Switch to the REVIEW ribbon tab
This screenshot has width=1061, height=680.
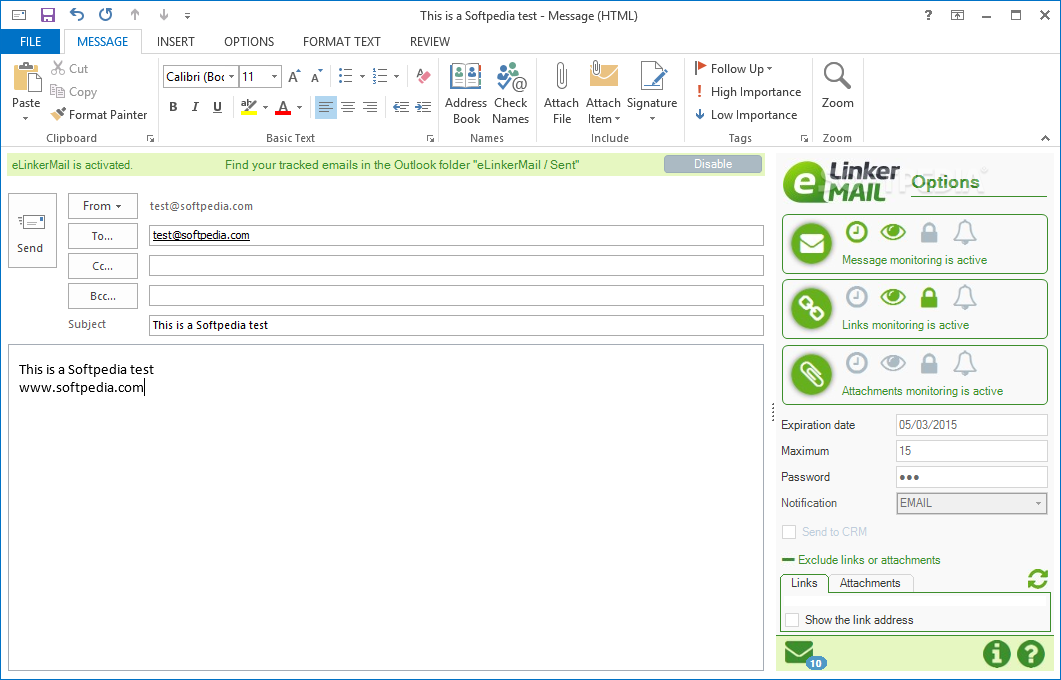click(x=430, y=41)
